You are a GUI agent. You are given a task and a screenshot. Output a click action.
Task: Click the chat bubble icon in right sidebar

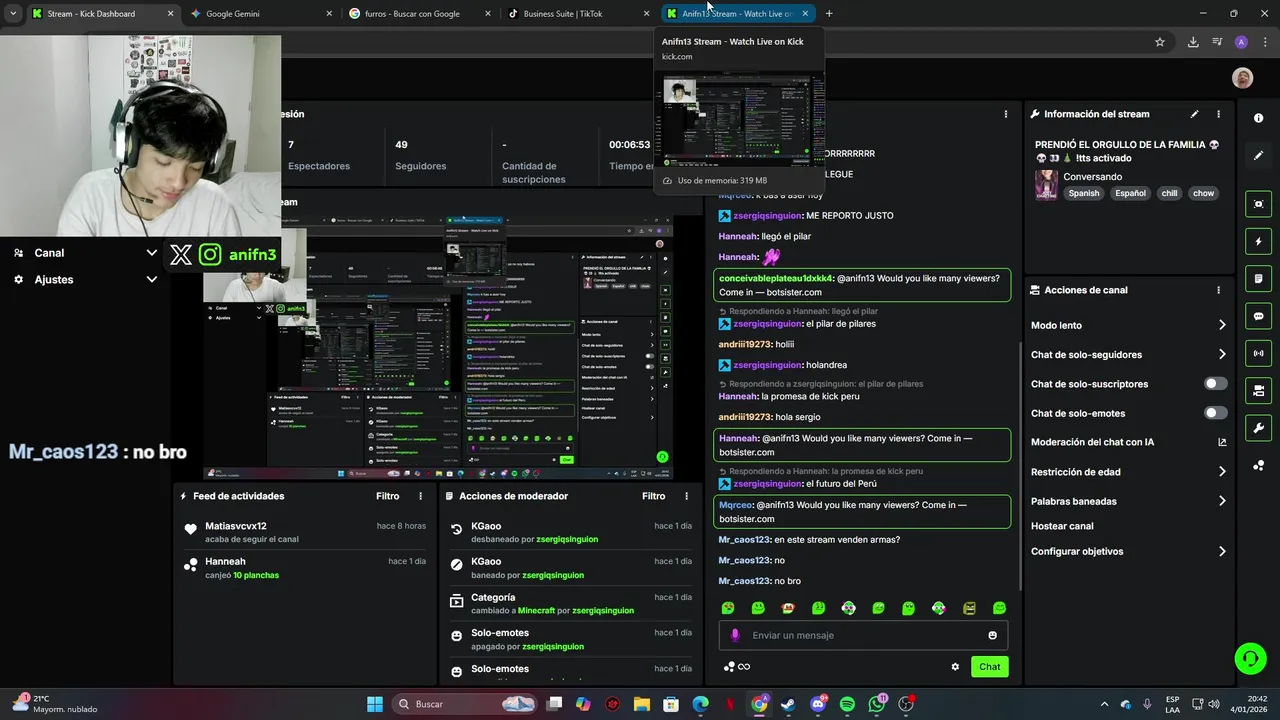click(1258, 316)
